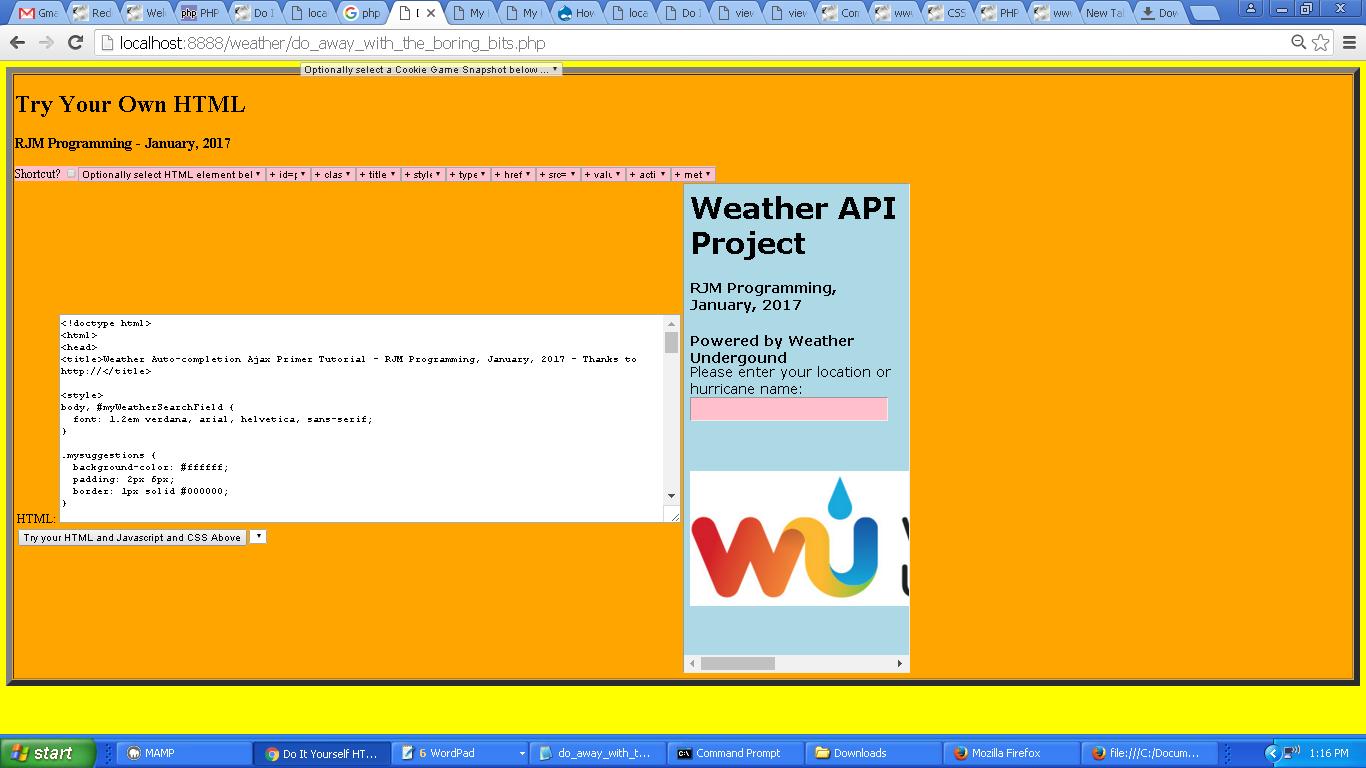Image resolution: width=1366 pixels, height=768 pixels.
Task: Open the small dropdown beside the Try button
Action: tap(258, 537)
